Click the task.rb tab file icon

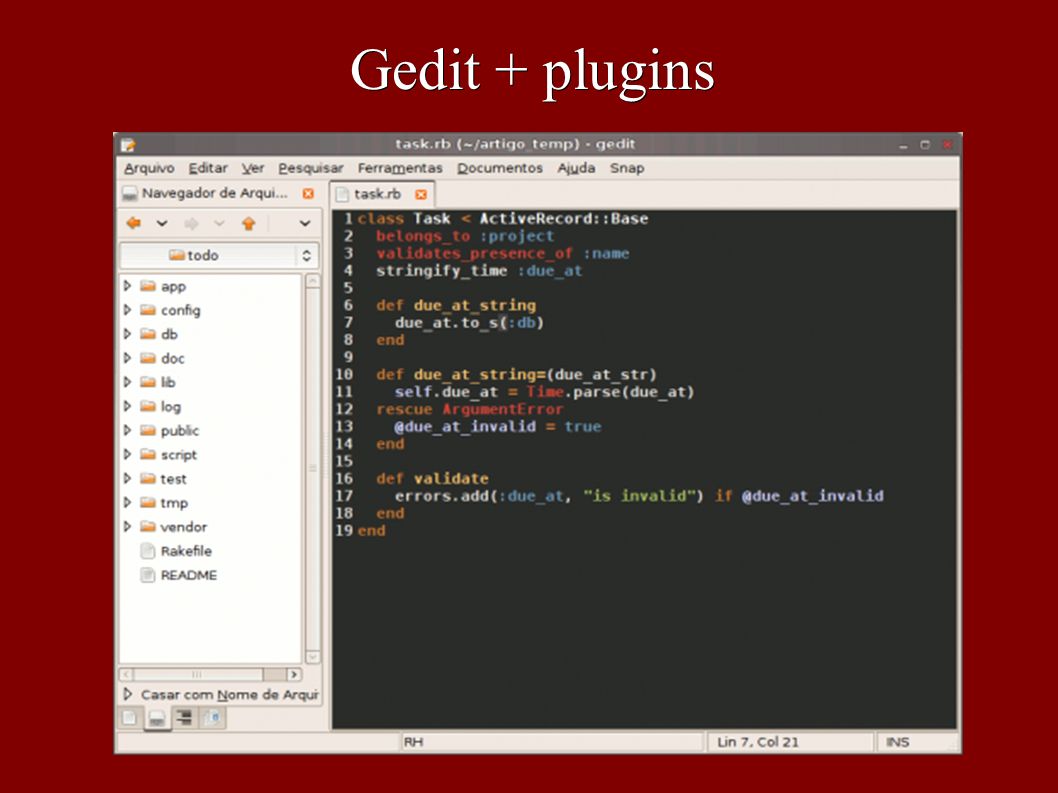(x=342, y=194)
